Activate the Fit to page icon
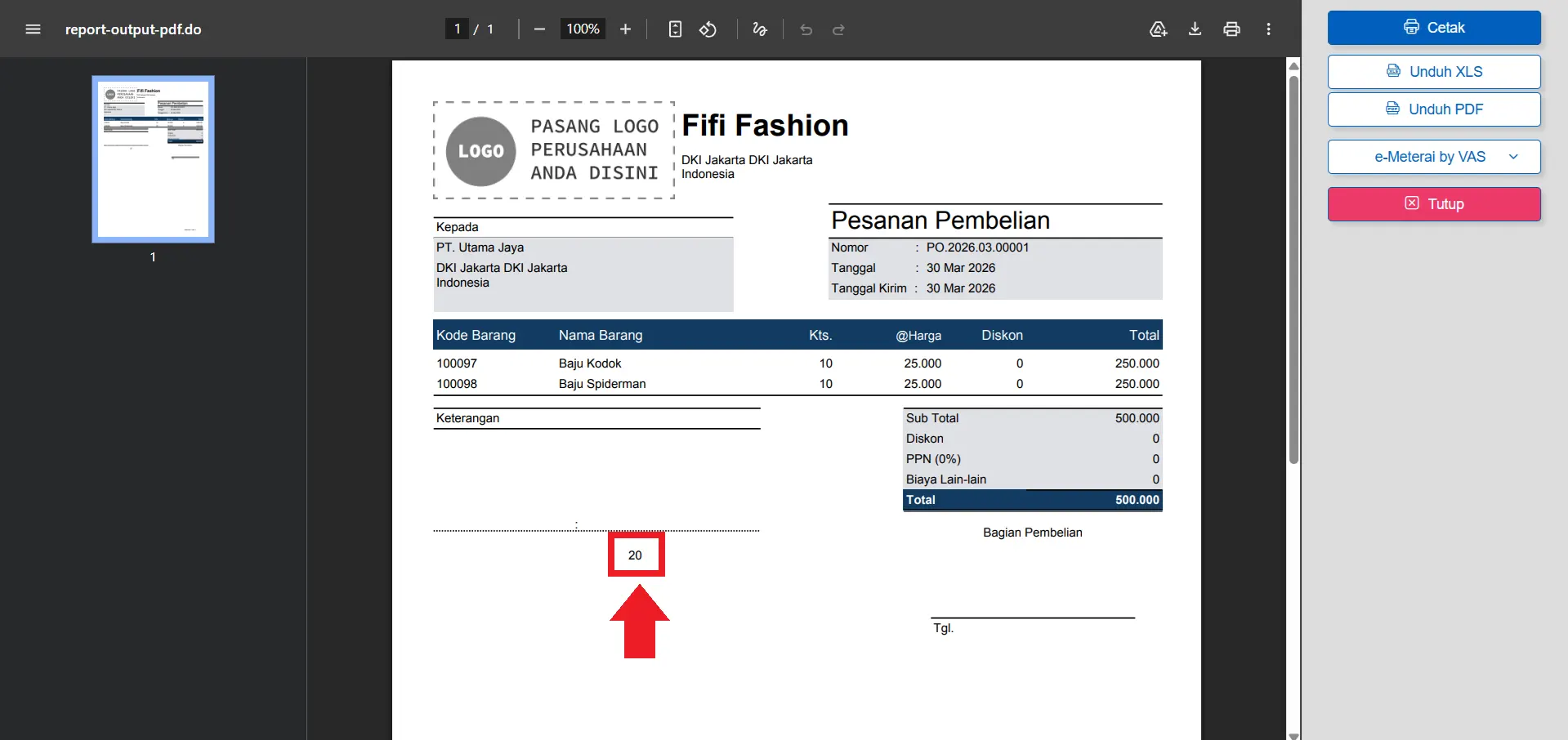The width and height of the screenshot is (1568, 740). click(x=675, y=29)
